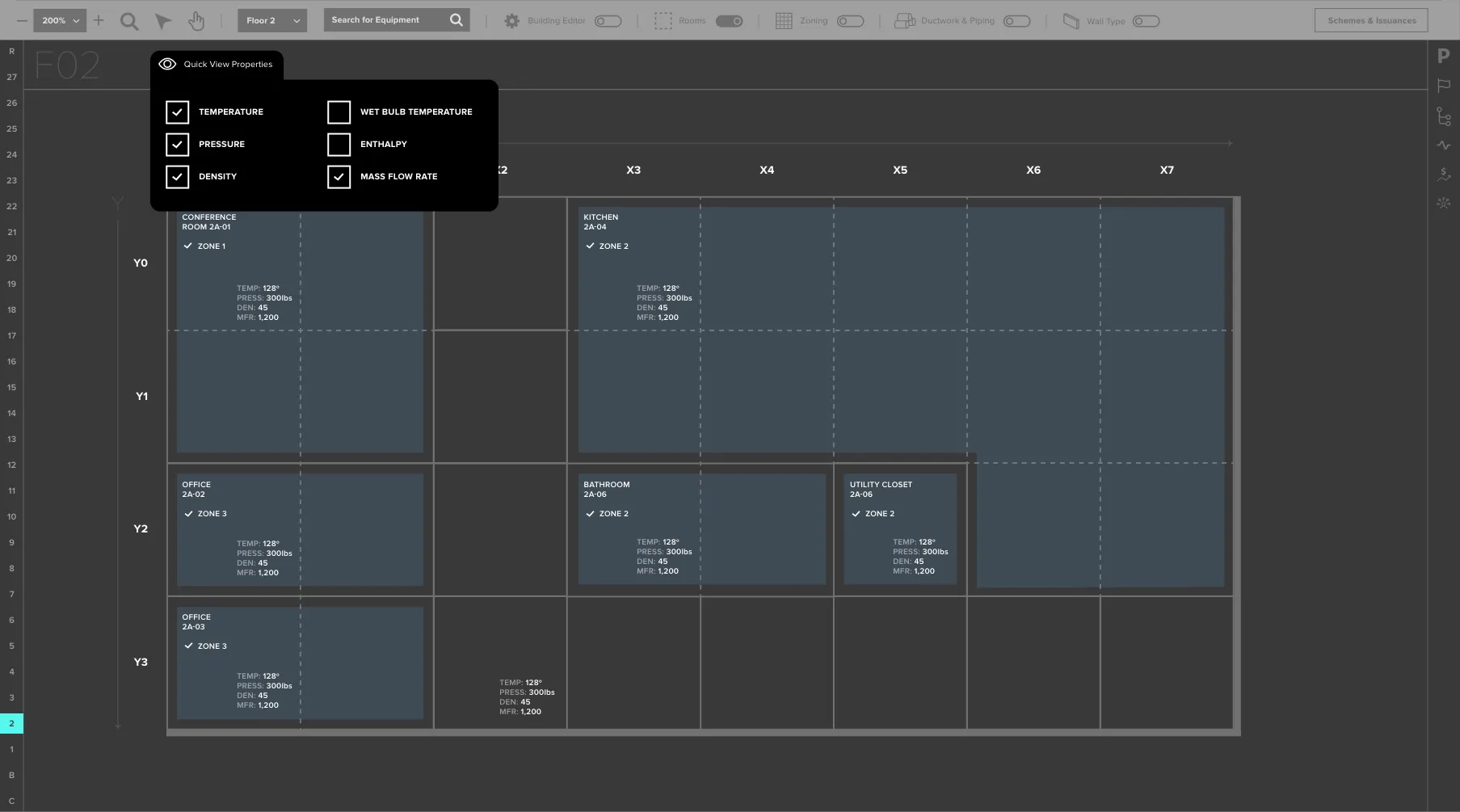Click the flag icon in right sidebar
Viewport: 1460px width, 812px height.
1444,86
